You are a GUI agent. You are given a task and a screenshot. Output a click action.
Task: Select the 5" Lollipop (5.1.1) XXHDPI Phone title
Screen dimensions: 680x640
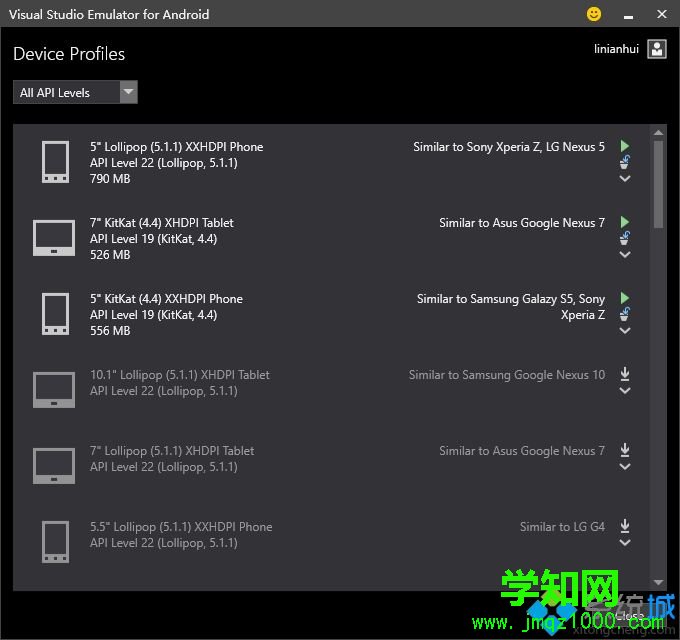coord(177,147)
